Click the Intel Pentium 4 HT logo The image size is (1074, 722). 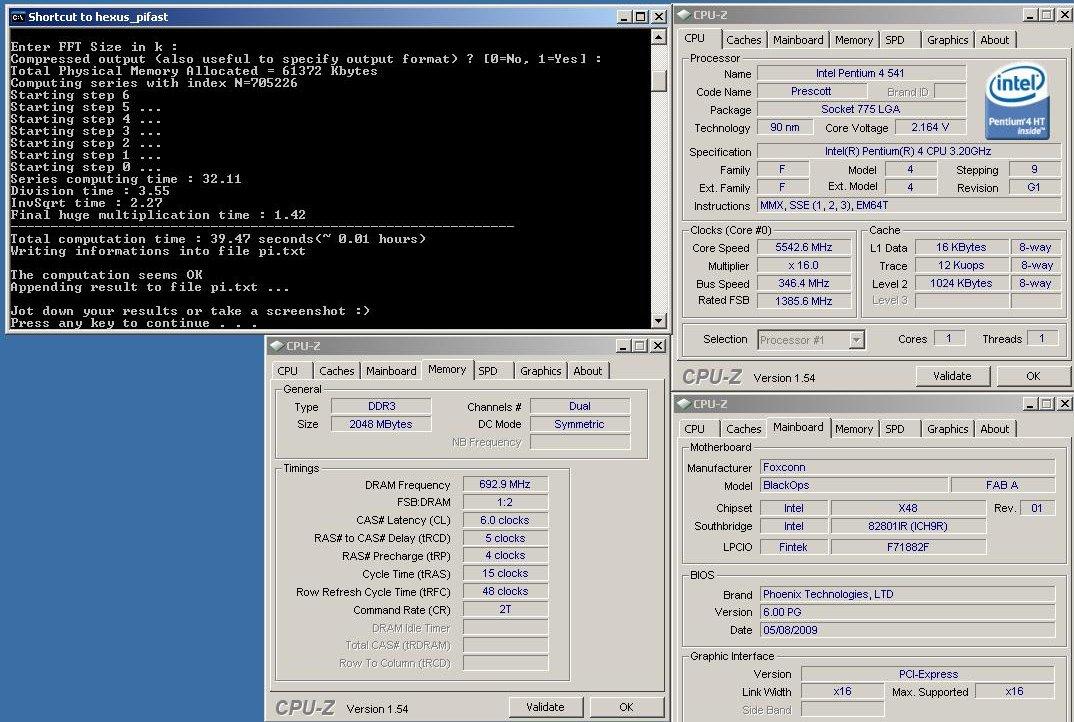[1017, 101]
